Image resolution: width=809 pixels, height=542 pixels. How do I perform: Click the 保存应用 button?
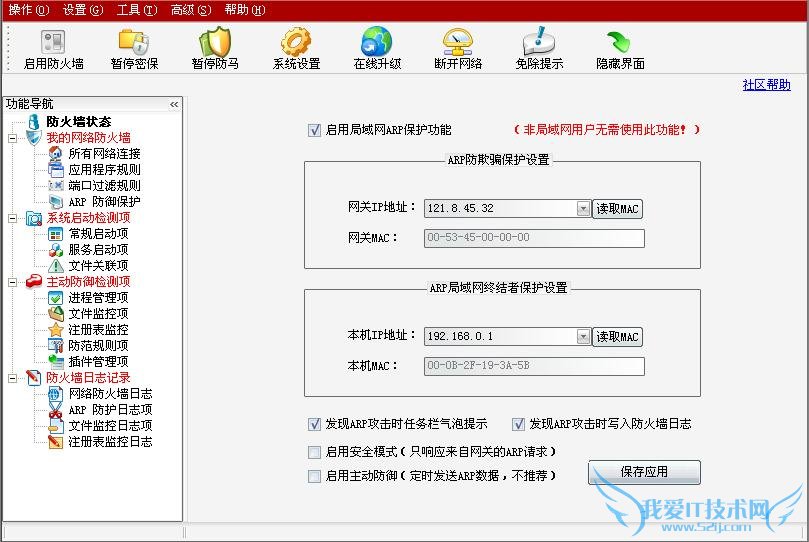pos(644,472)
